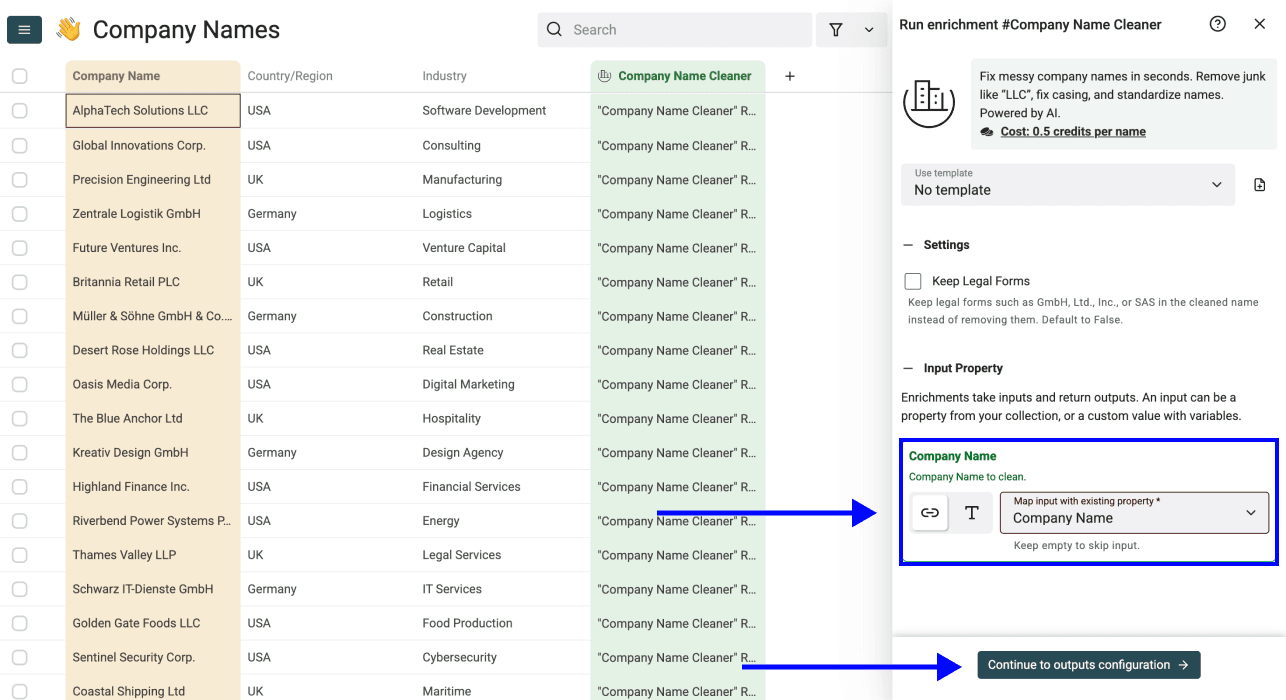The height and width of the screenshot is (700, 1286).
Task: Select the T custom value icon
Action: point(970,512)
